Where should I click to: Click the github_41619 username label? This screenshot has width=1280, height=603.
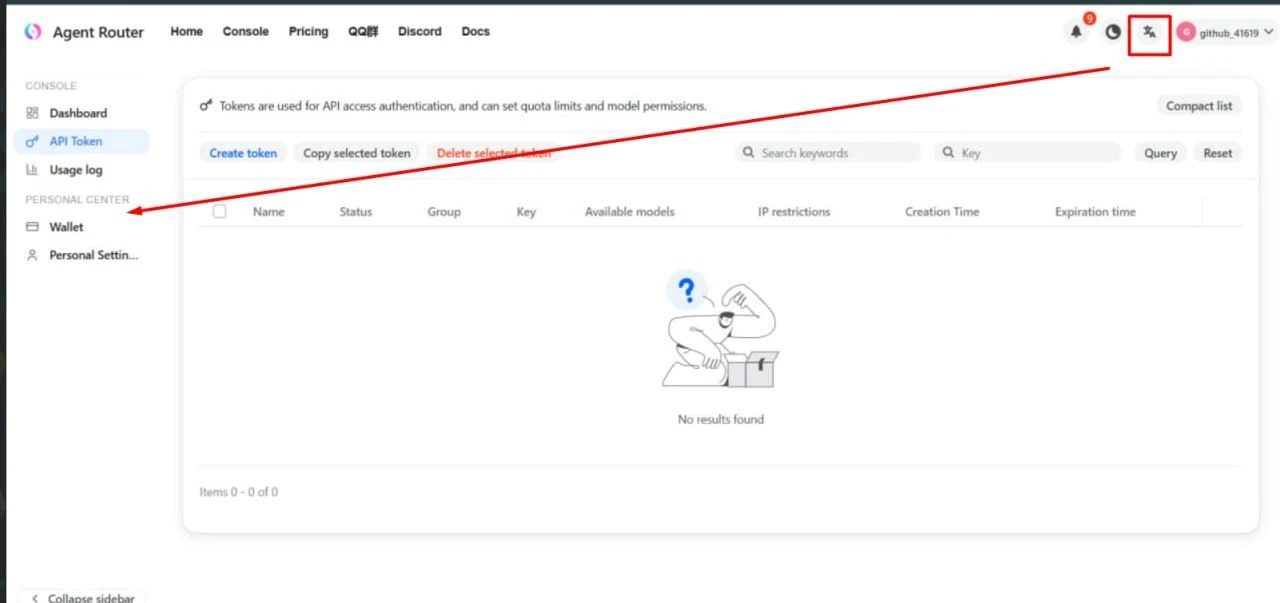coord(1229,33)
